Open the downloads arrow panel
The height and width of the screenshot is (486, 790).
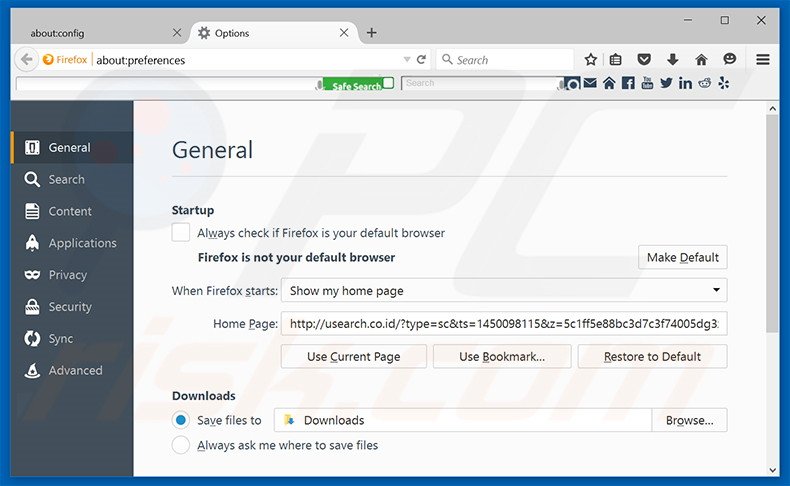[672, 60]
